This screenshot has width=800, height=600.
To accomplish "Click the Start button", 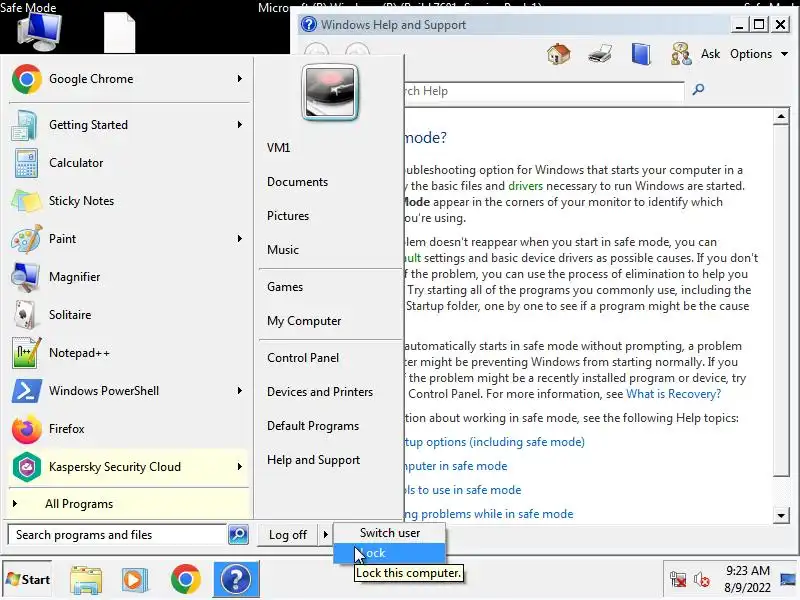I will [x=28, y=580].
